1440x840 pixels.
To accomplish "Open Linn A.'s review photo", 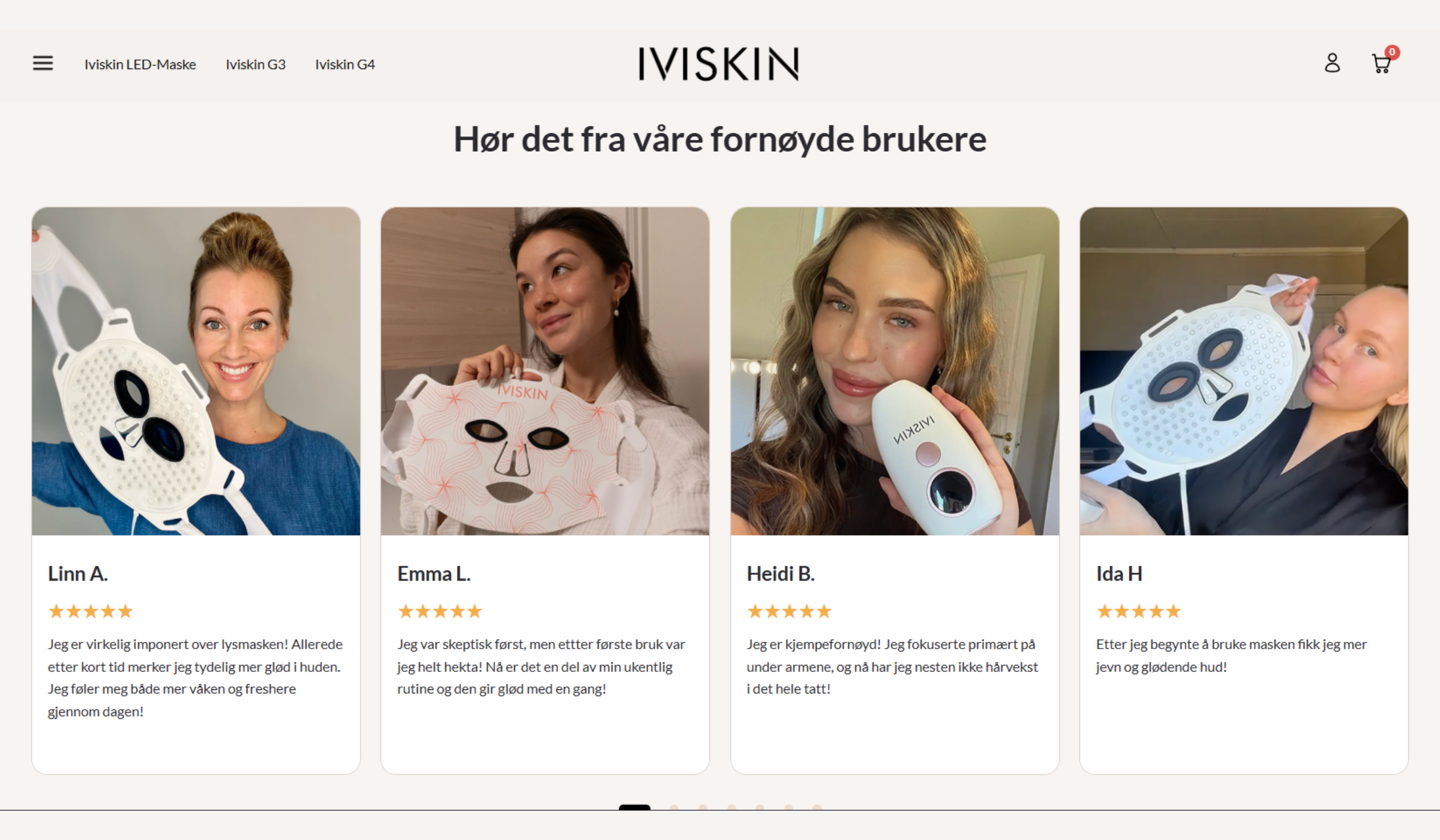I will tap(196, 371).
